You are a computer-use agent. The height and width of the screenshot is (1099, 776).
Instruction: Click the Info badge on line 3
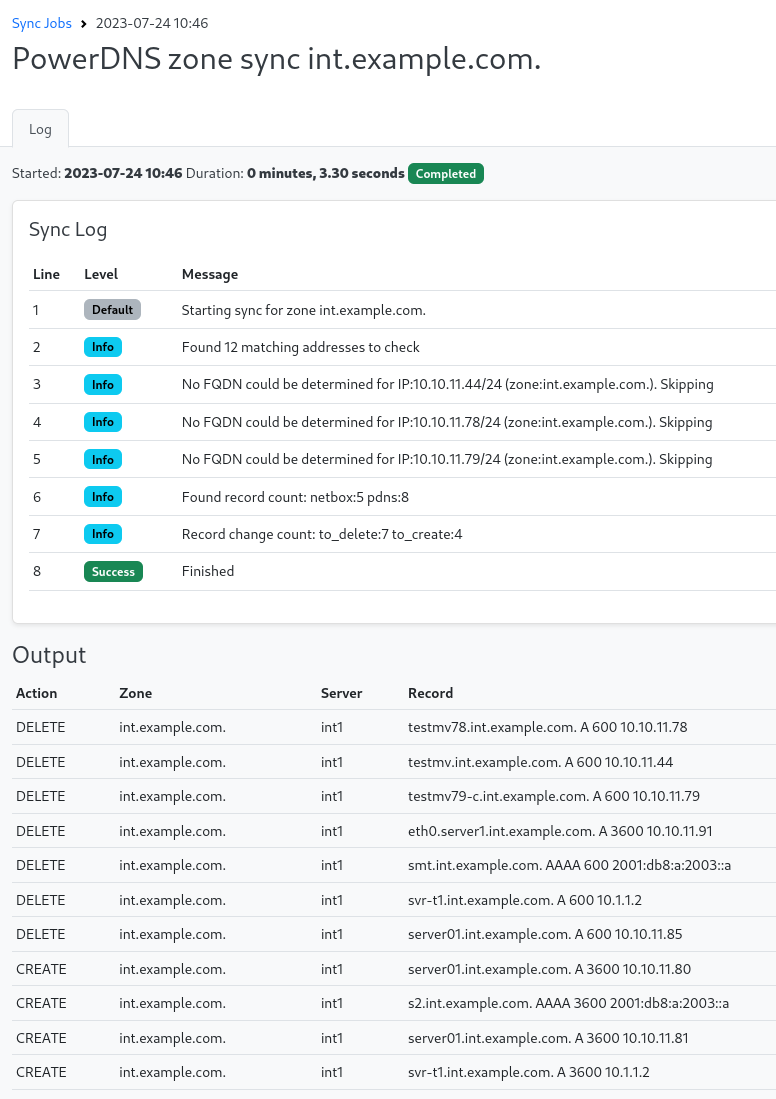(103, 384)
